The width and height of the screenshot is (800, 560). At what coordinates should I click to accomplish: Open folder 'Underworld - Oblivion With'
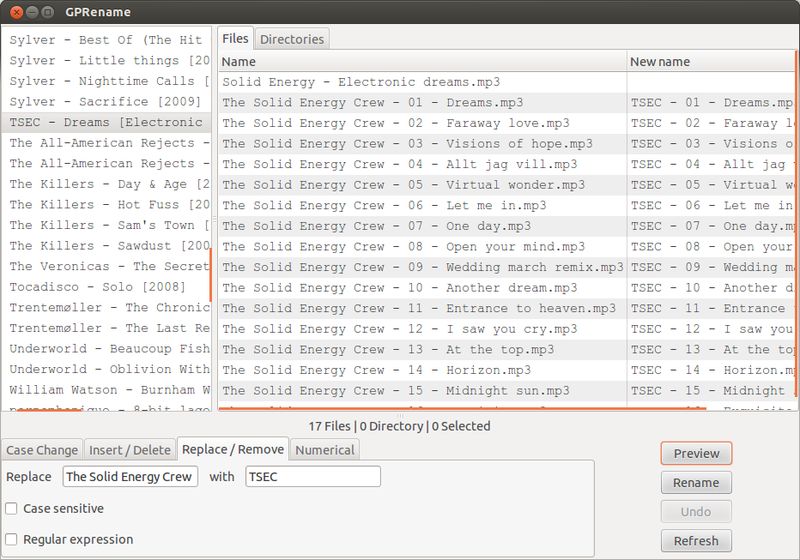106,369
